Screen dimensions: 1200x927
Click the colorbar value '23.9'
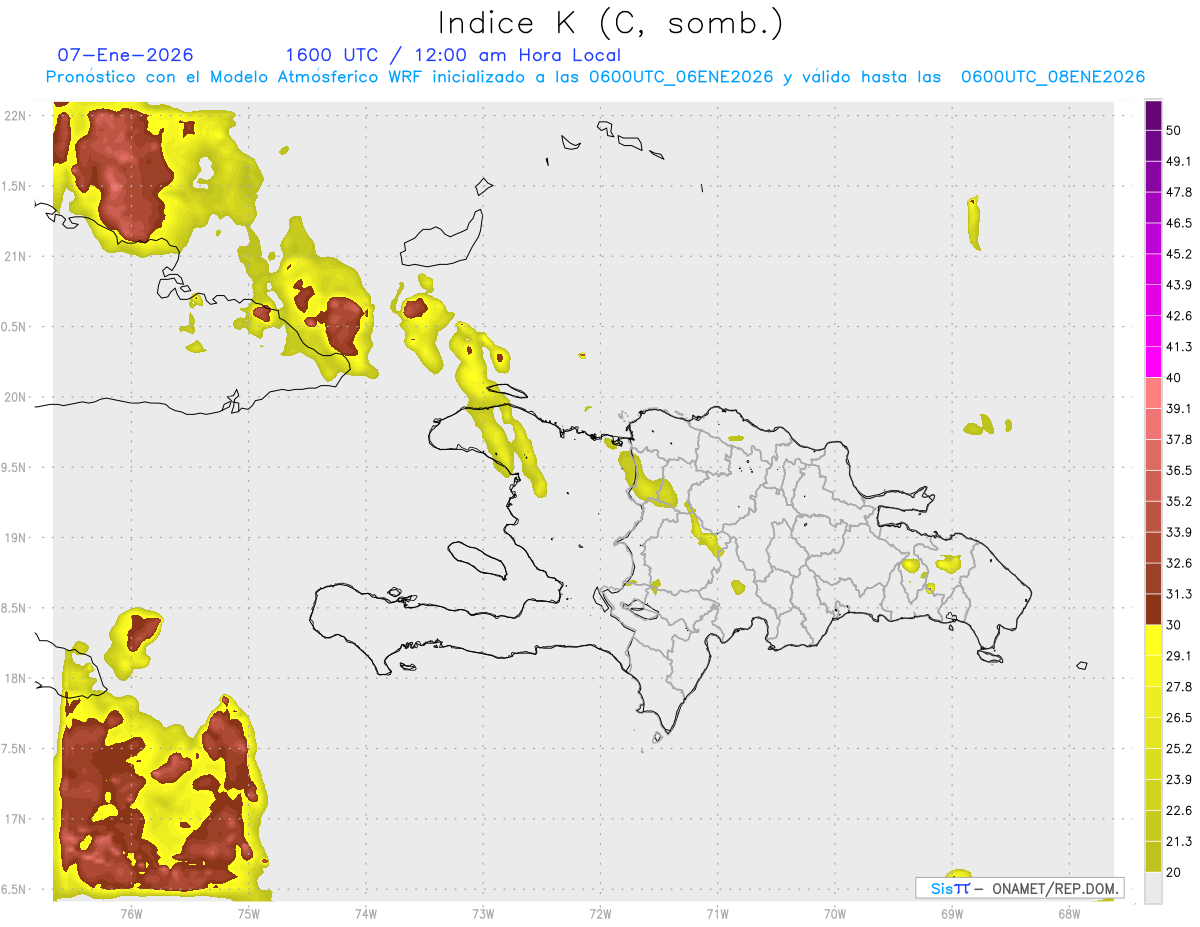click(1180, 780)
